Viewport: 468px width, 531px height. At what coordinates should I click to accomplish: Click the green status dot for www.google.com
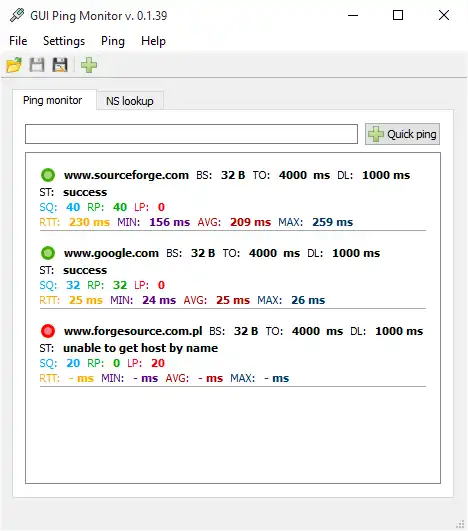pyautogui.click(x=48, y=253)
